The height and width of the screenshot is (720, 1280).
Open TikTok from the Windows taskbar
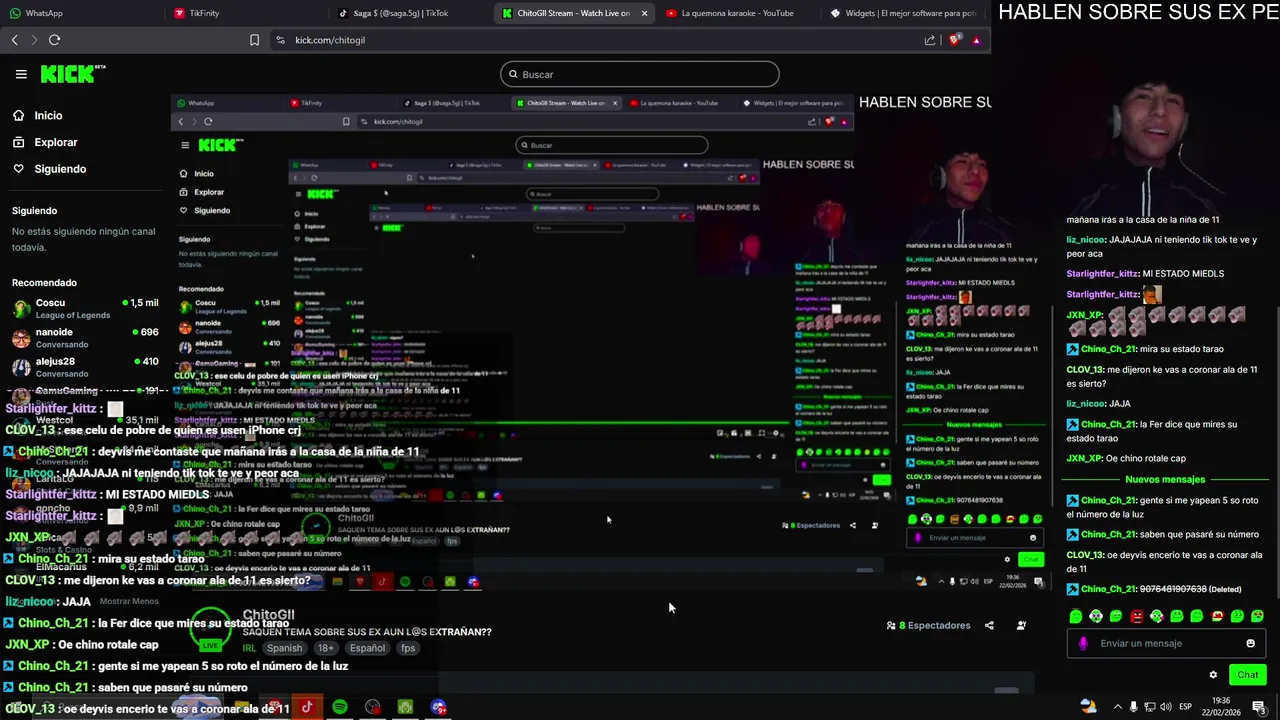pyautogui.click(x=307, y=707)
